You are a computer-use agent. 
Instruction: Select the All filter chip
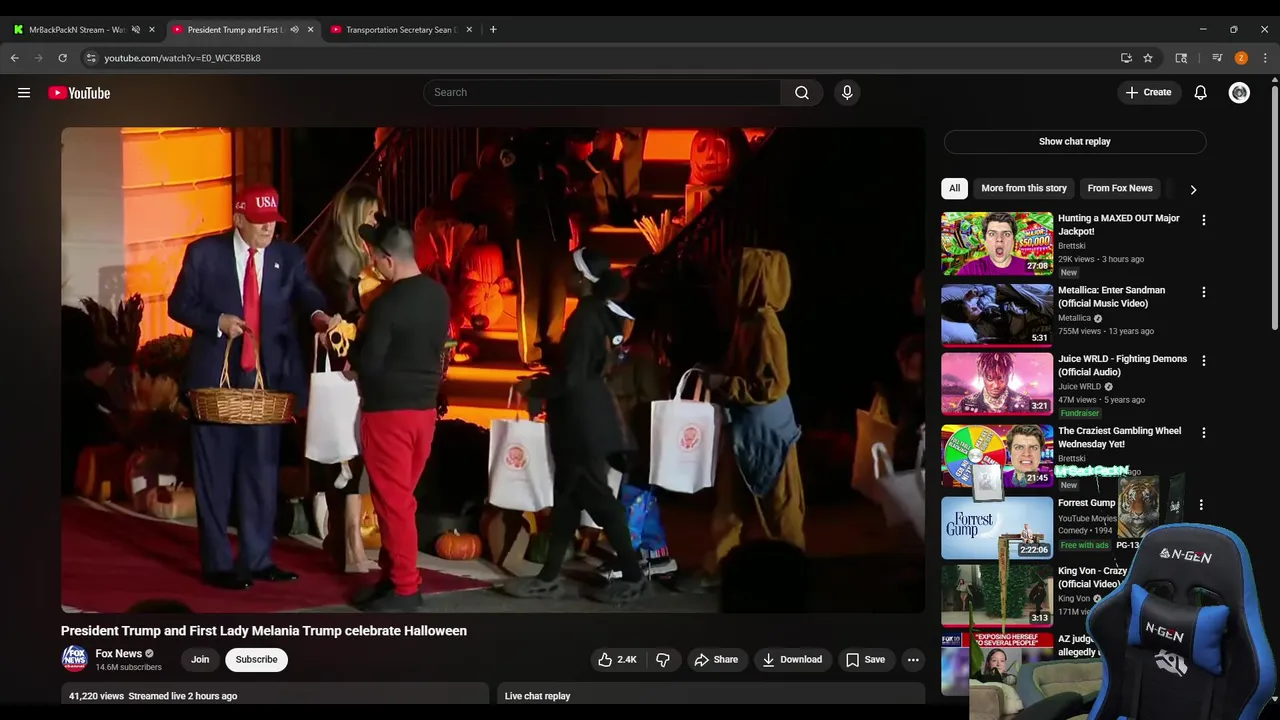point(955,188)
